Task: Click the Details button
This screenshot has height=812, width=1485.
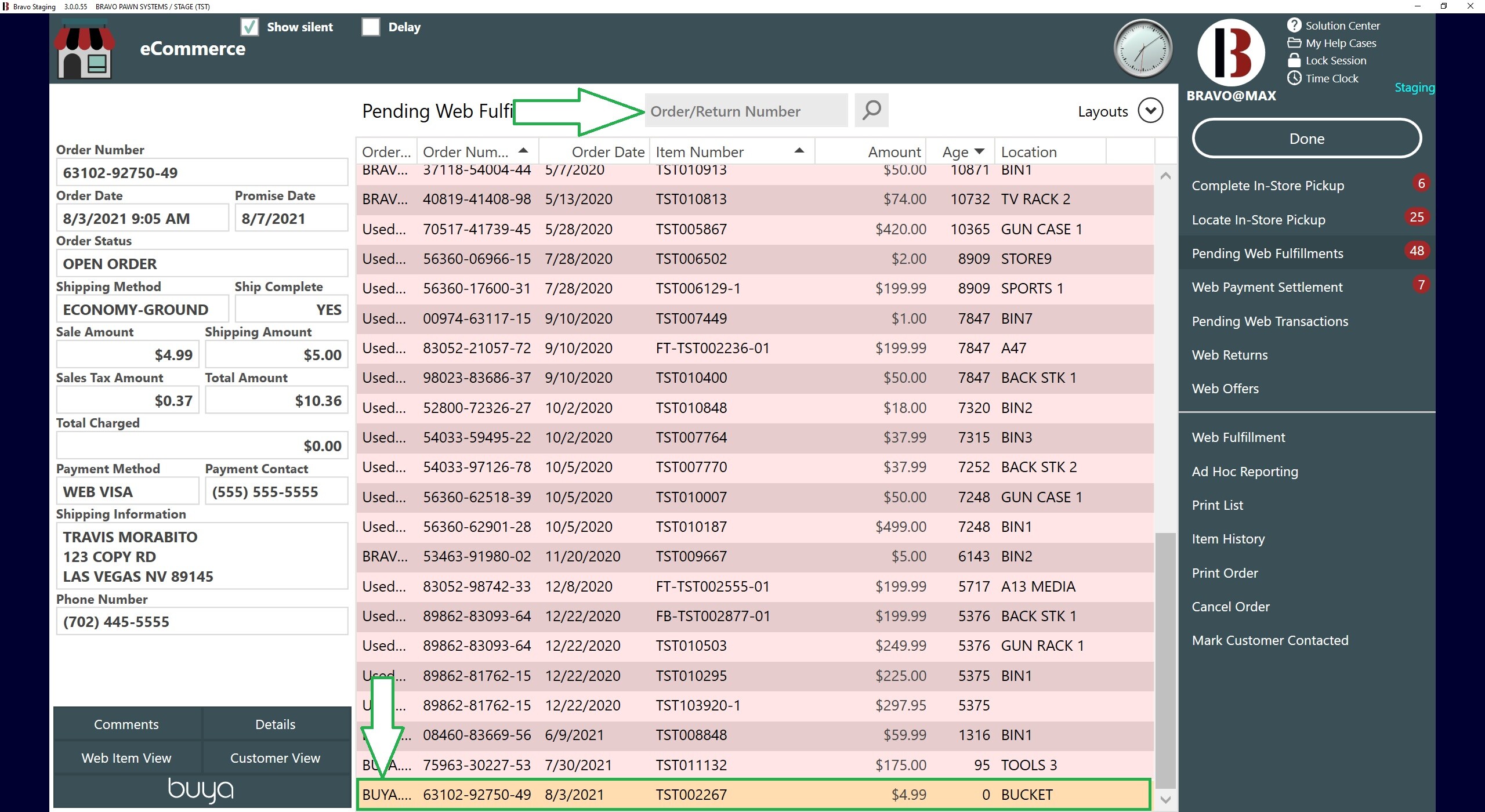Action: 276,724
